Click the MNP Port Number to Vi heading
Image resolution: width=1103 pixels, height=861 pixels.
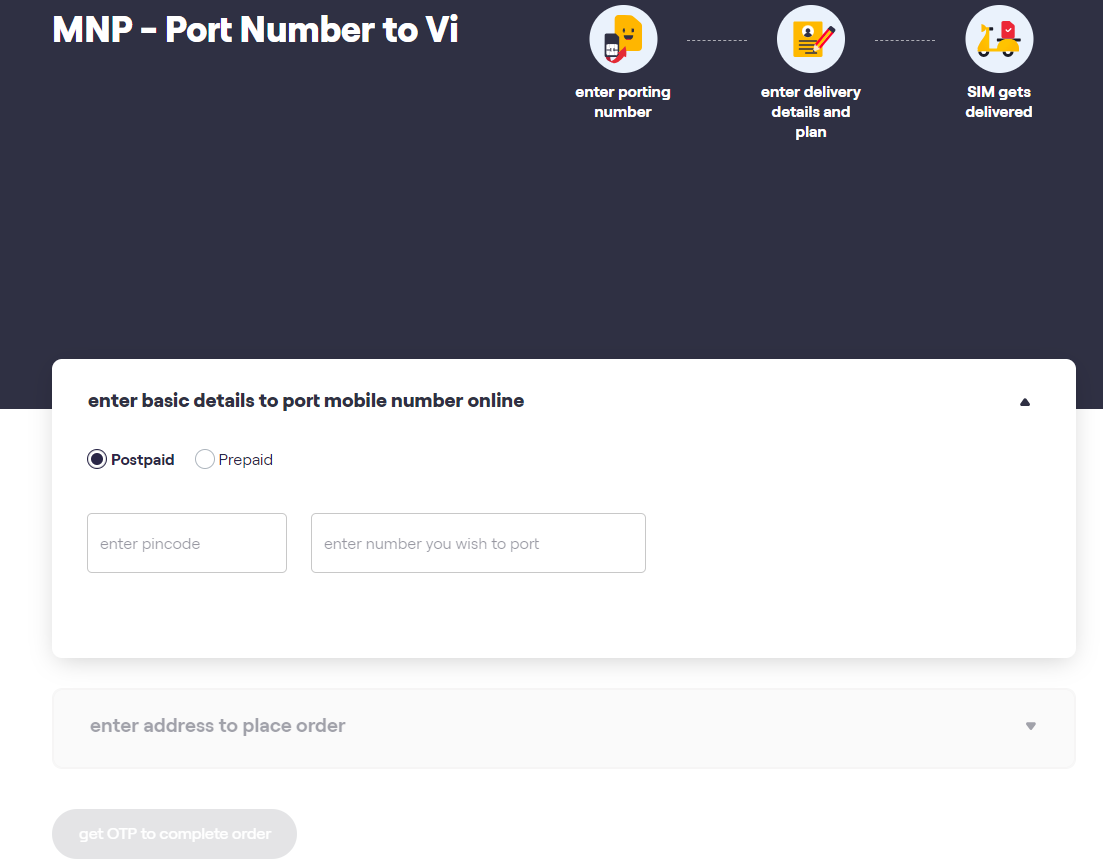(254, 29)
